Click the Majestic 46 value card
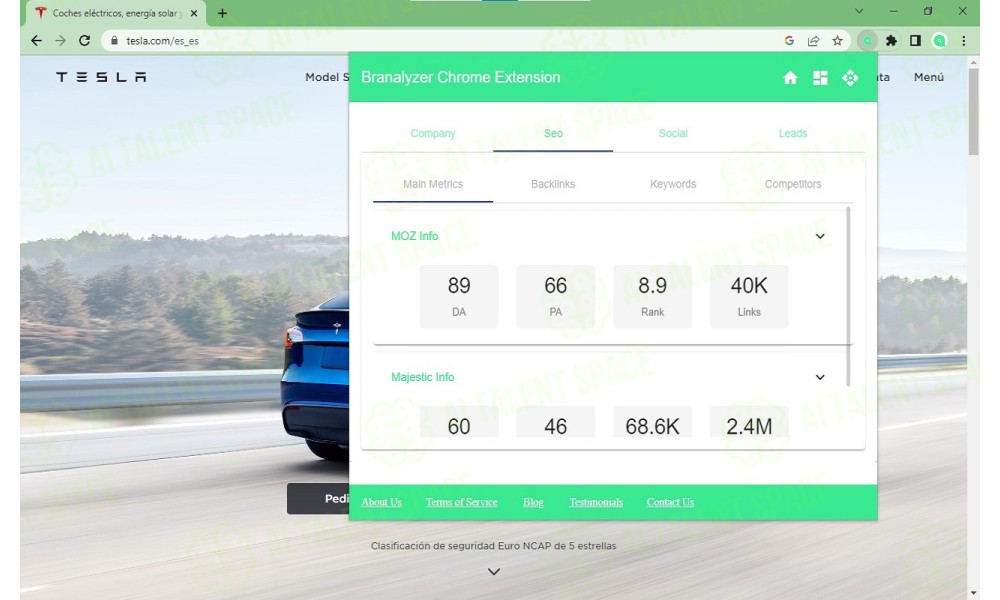The width and height of the screenshot is (1000, 600). [x=555, y=423]
